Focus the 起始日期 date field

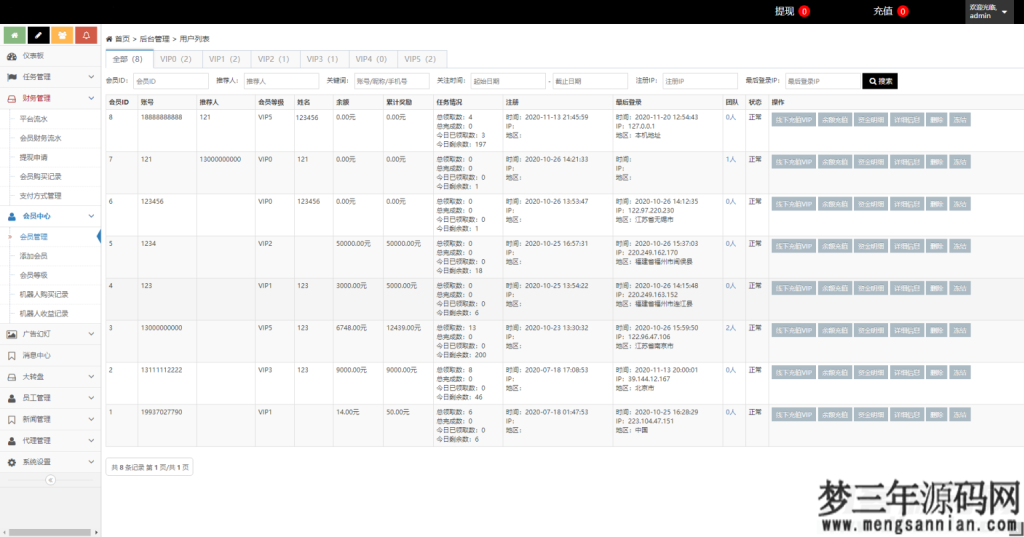click(x=507, y=81)
